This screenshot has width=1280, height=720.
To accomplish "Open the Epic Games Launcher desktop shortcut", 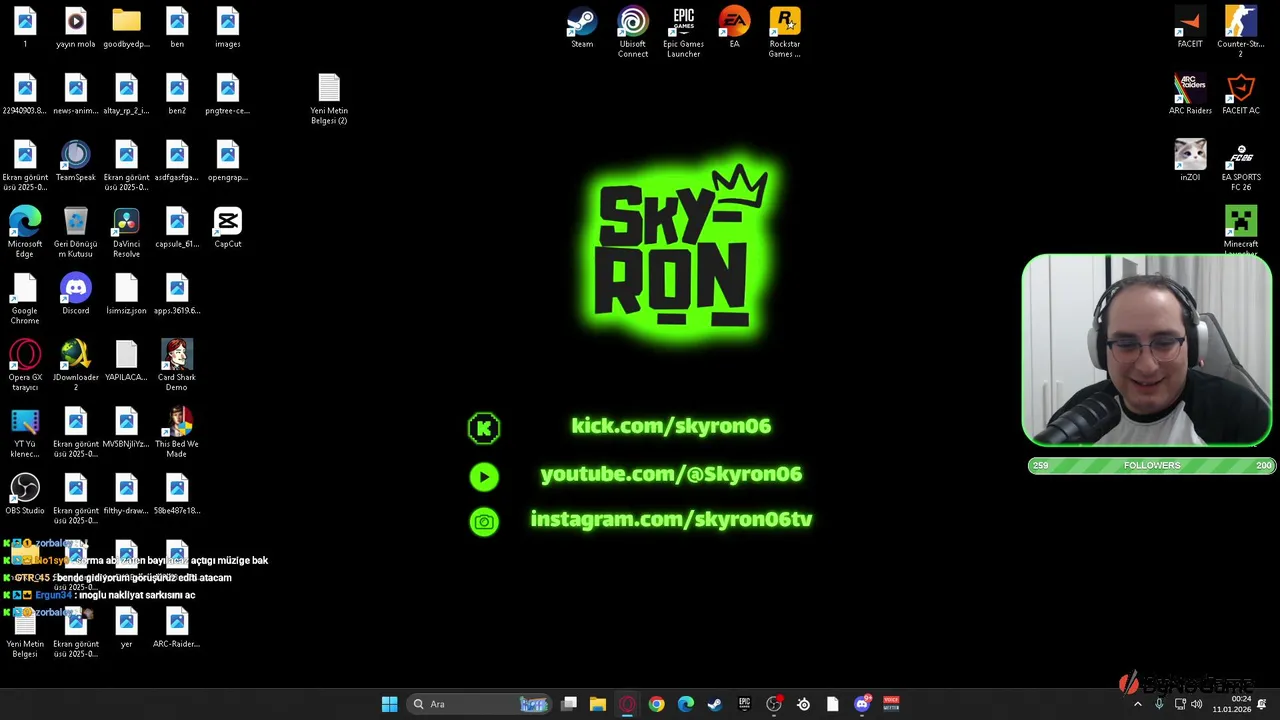I will pyautogui.click(x=684, y=32).
